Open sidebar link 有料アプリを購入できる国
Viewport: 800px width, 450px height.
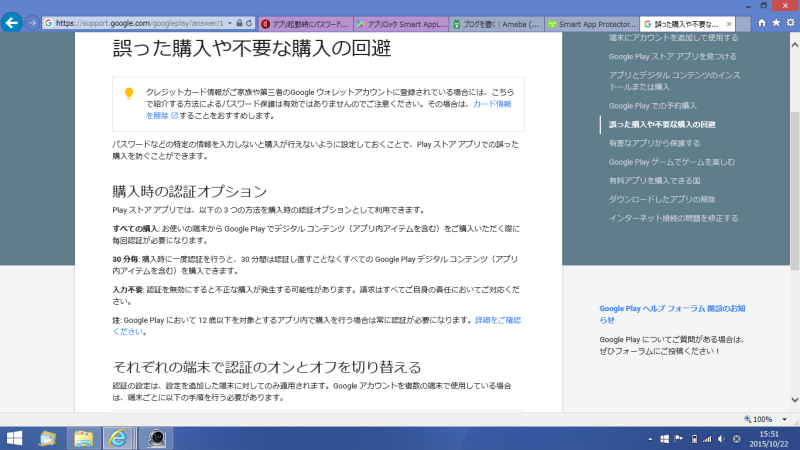coord(654,181)
